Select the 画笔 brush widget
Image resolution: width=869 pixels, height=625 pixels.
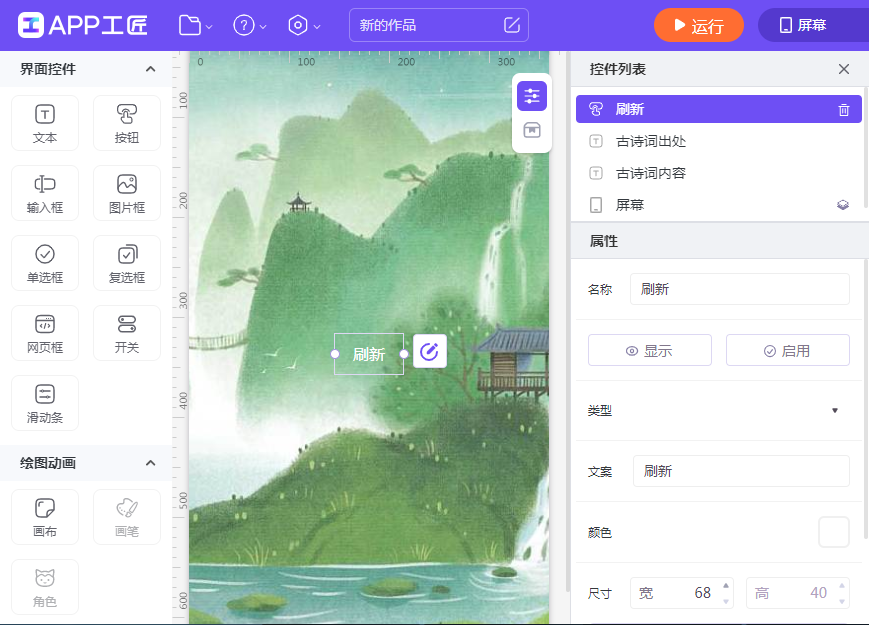coord(127,517)
